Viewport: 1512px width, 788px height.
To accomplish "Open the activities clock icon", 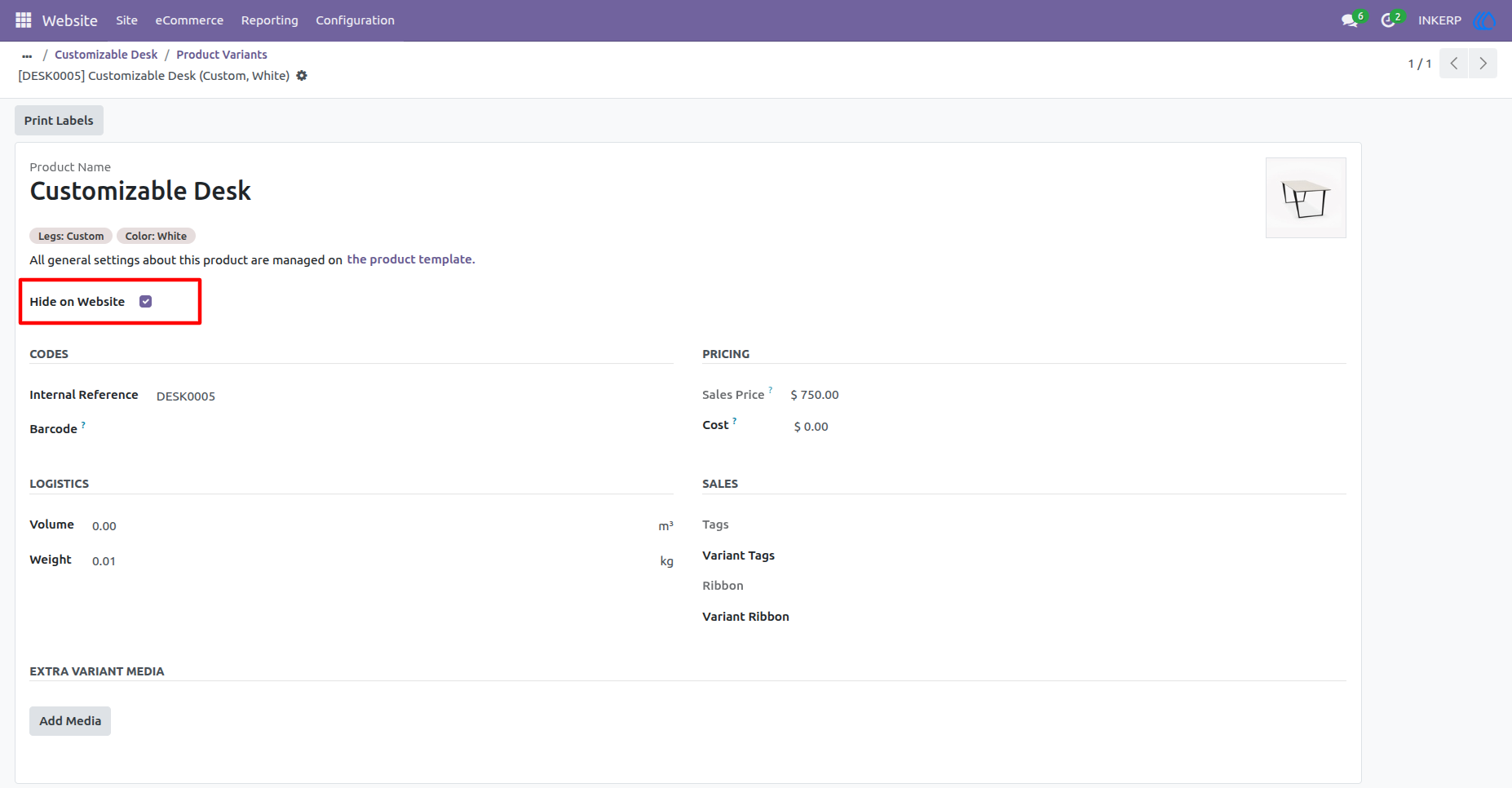I will click(x=1388, y=20).
